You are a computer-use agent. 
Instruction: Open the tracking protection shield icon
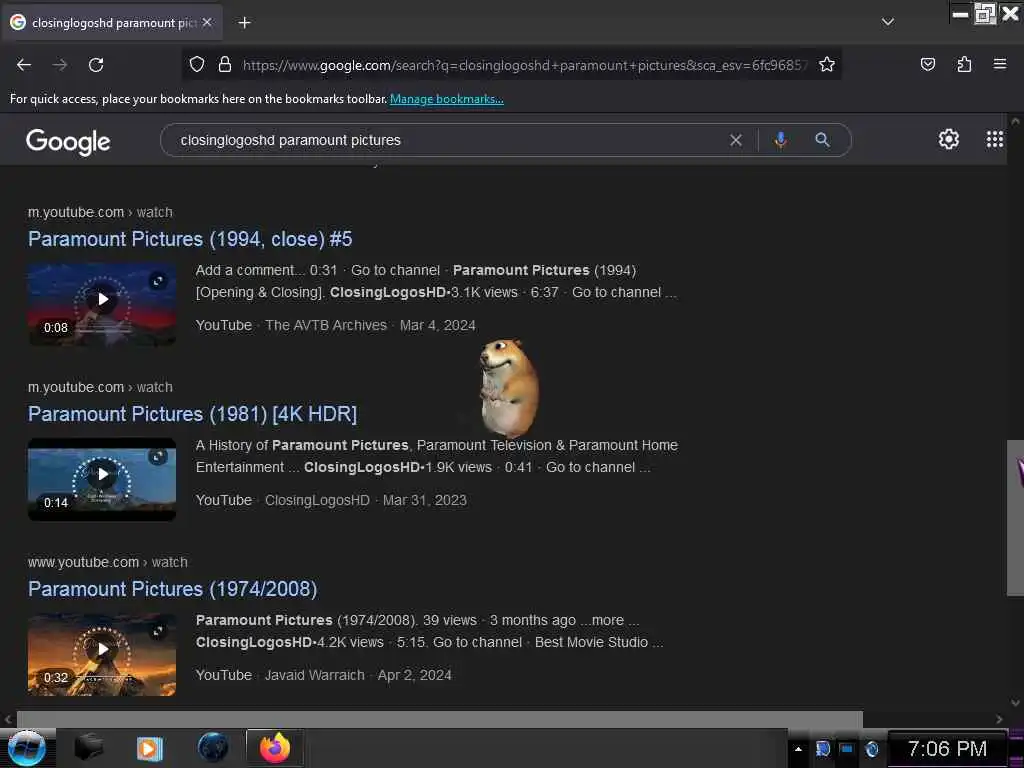197,65
